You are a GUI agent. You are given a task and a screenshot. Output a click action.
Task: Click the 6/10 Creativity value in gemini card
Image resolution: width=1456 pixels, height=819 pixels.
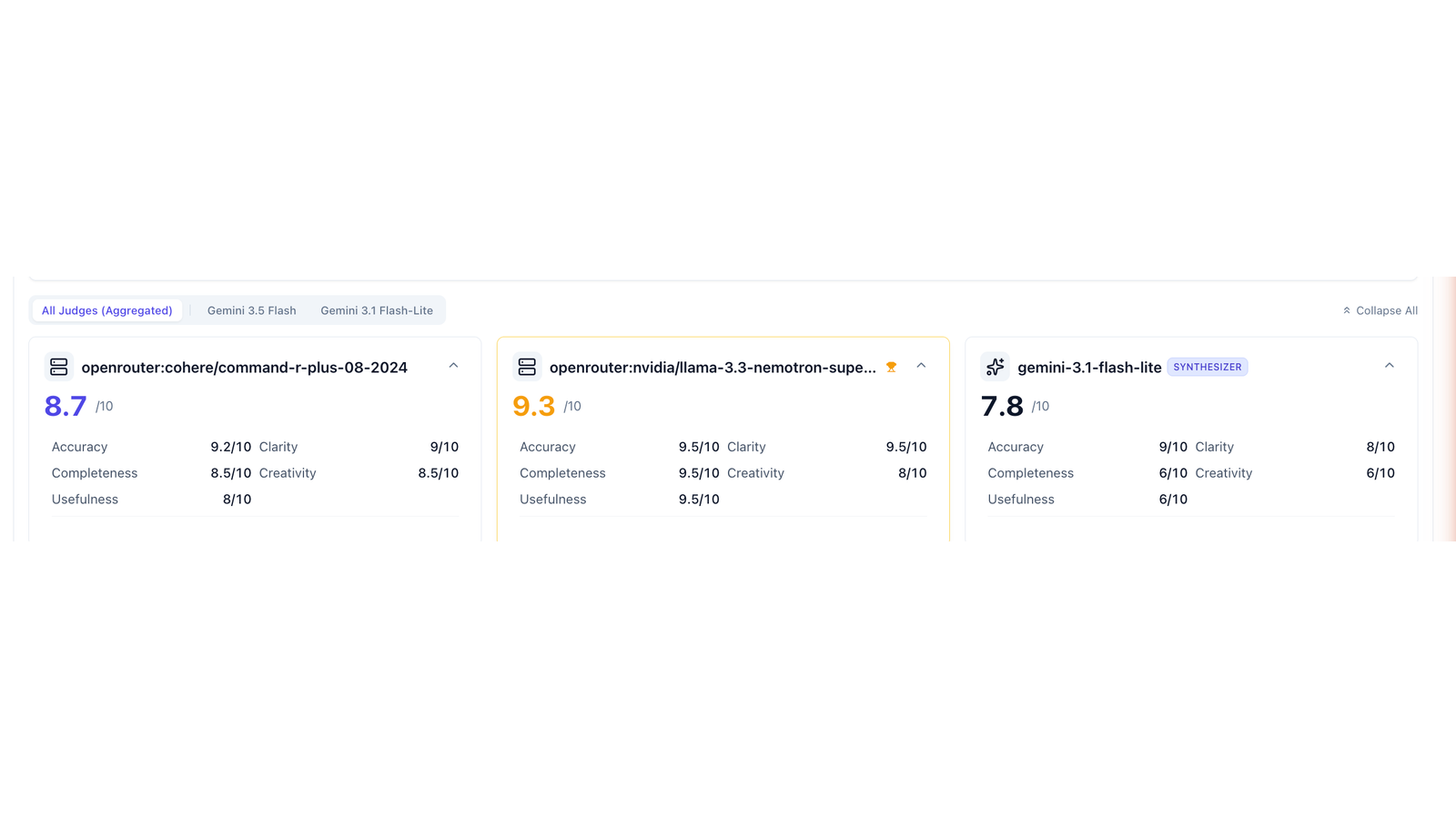(1380, 473)
